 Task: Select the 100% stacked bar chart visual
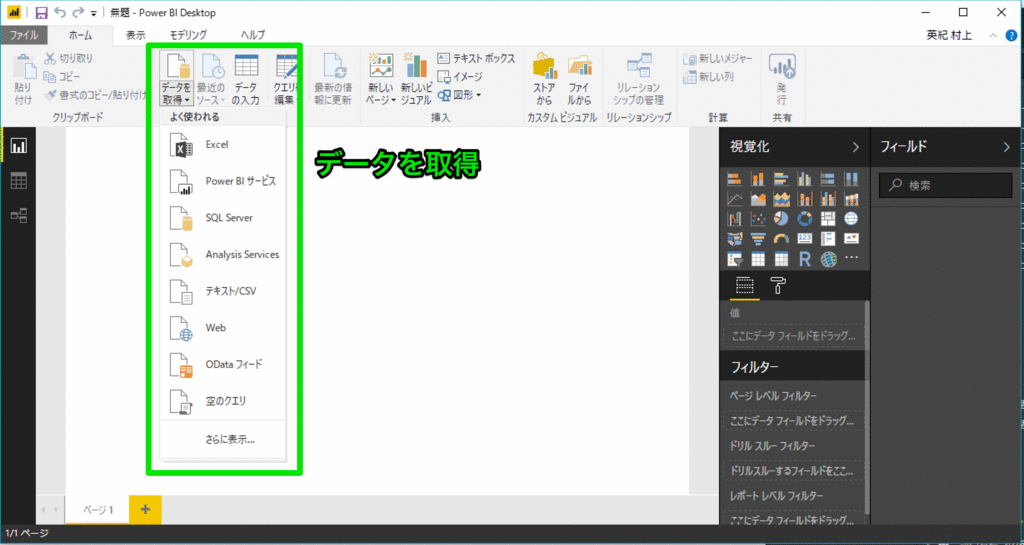pos(828,179)
